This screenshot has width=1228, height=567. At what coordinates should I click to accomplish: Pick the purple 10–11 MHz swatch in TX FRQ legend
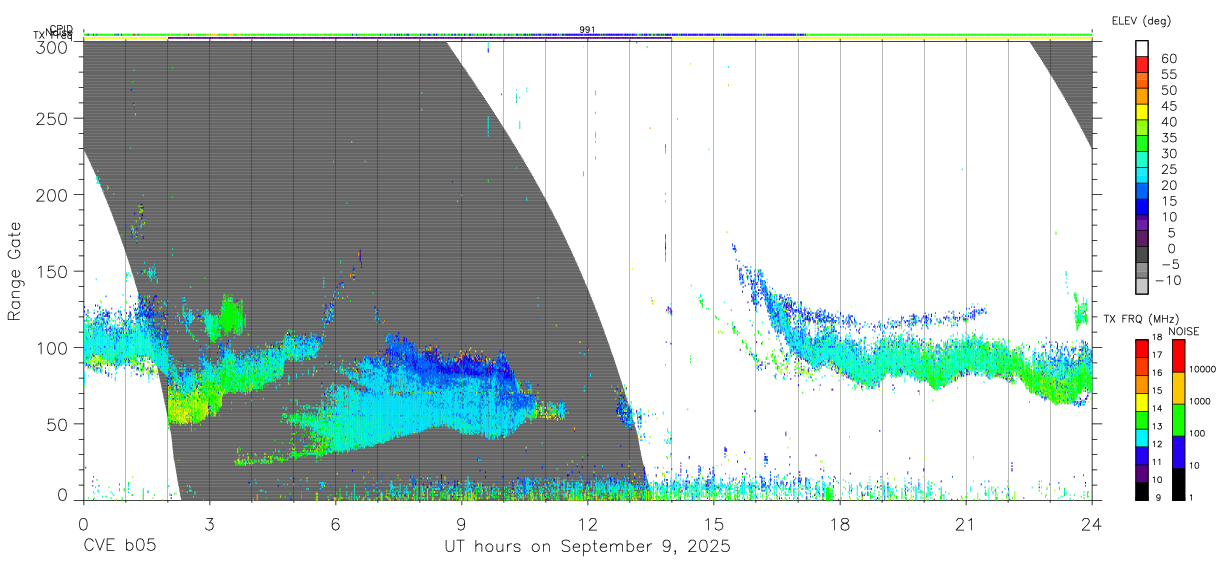[1141, 471]
